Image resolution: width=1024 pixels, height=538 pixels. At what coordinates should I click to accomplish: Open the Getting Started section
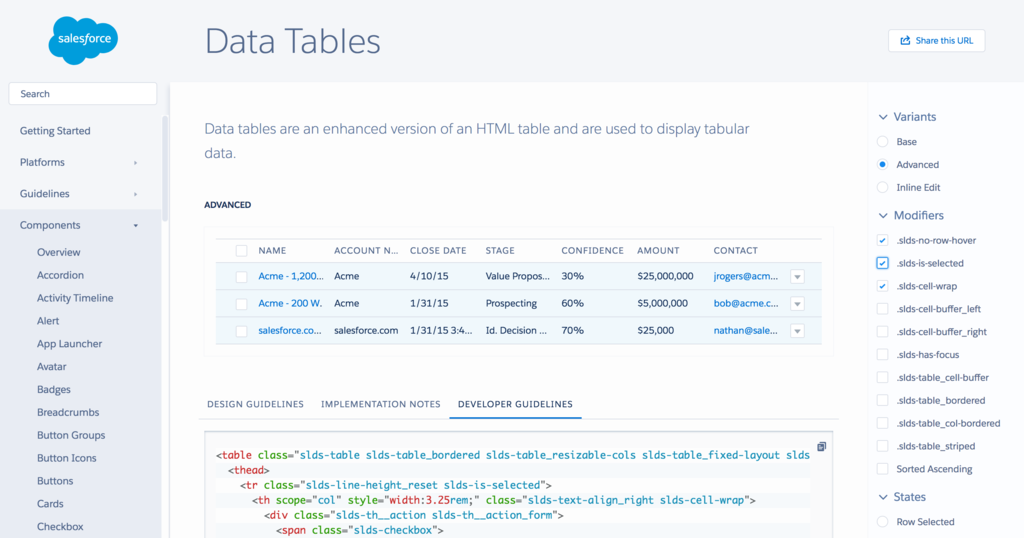tap(55, 131)
